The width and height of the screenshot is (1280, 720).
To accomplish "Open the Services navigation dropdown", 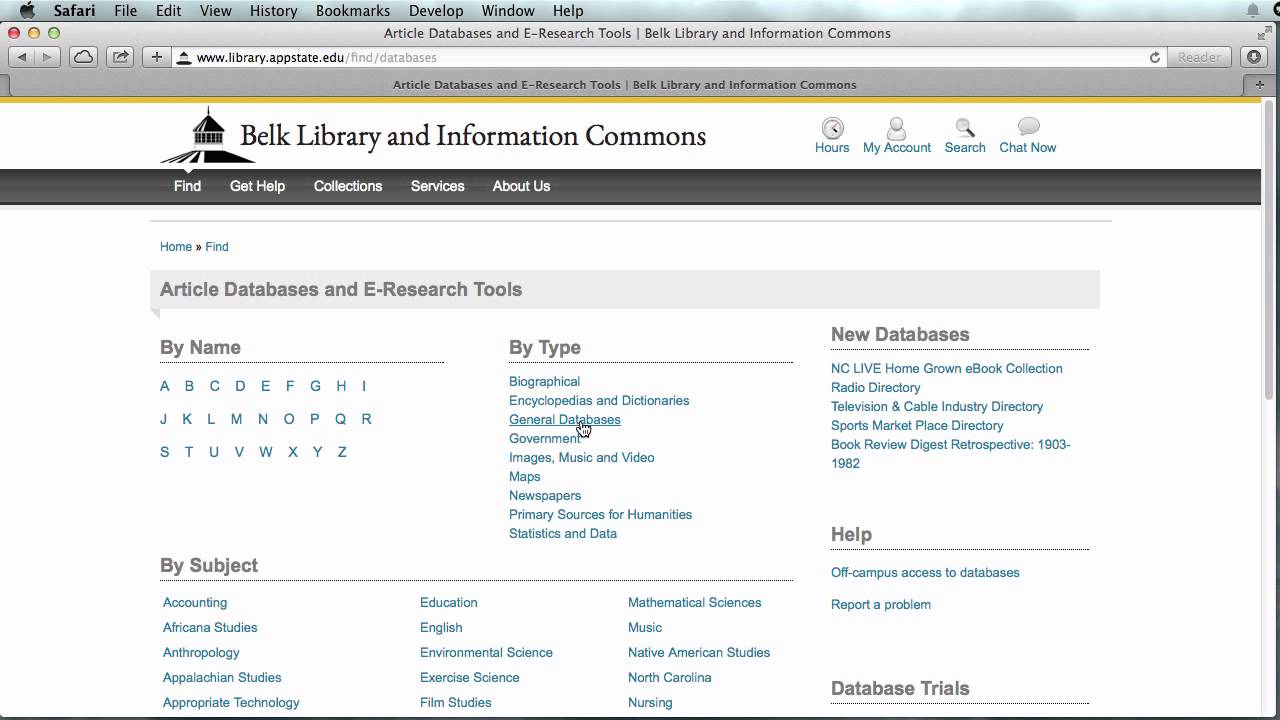I will pyautogui.click(x=437, y=186).
